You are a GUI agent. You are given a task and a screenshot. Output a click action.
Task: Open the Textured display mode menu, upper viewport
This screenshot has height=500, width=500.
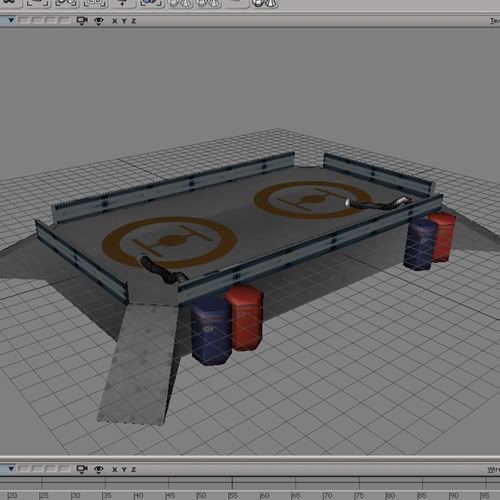click(x=495, y=21)
